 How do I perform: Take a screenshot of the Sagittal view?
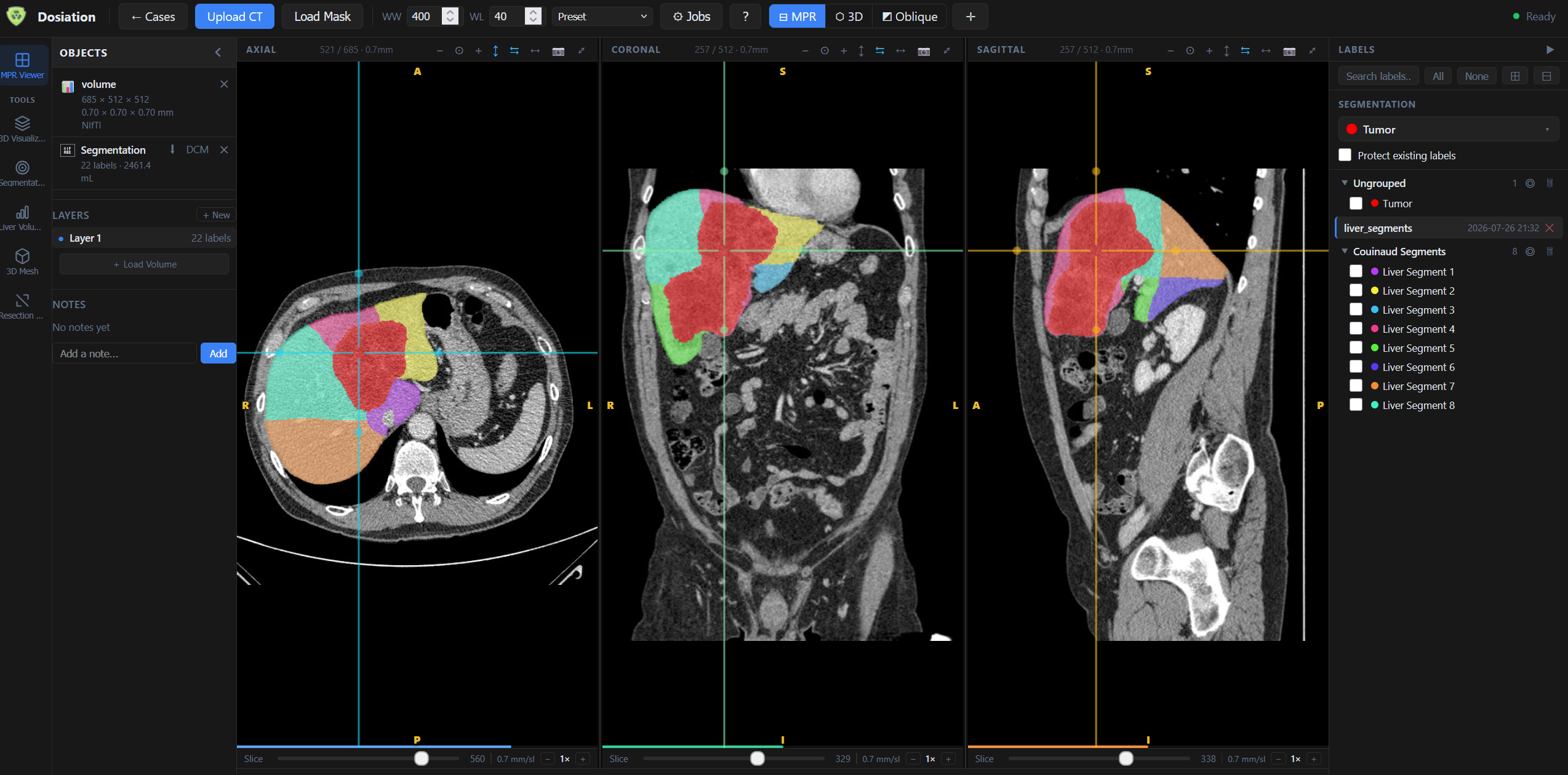pyautogui.click(x=1289, y=51)
